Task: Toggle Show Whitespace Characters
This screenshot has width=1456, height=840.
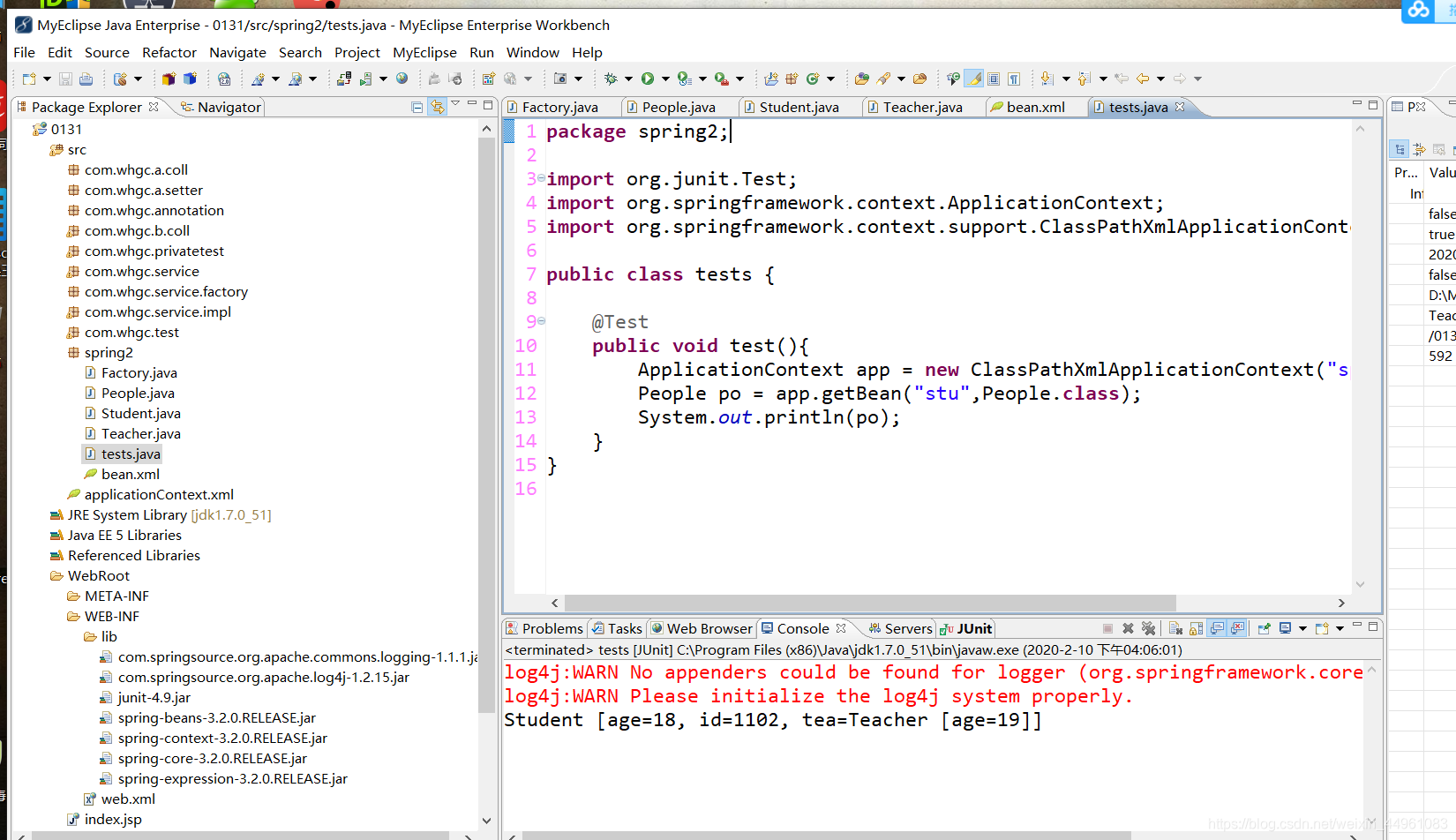Action: point(1015,78)
